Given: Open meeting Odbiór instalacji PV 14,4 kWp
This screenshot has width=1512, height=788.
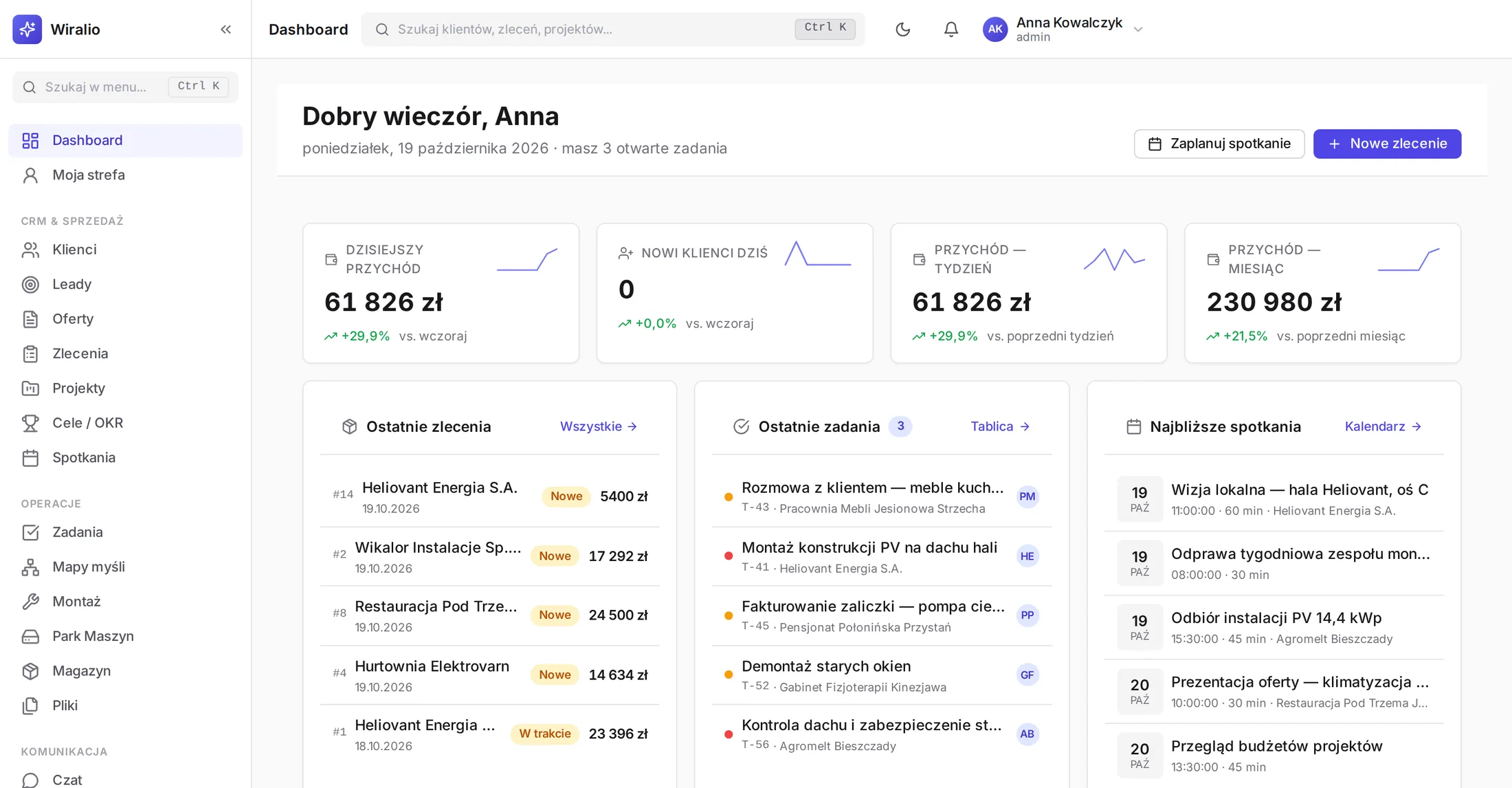Looking at the screenshot, I should tap(1274, 627).
